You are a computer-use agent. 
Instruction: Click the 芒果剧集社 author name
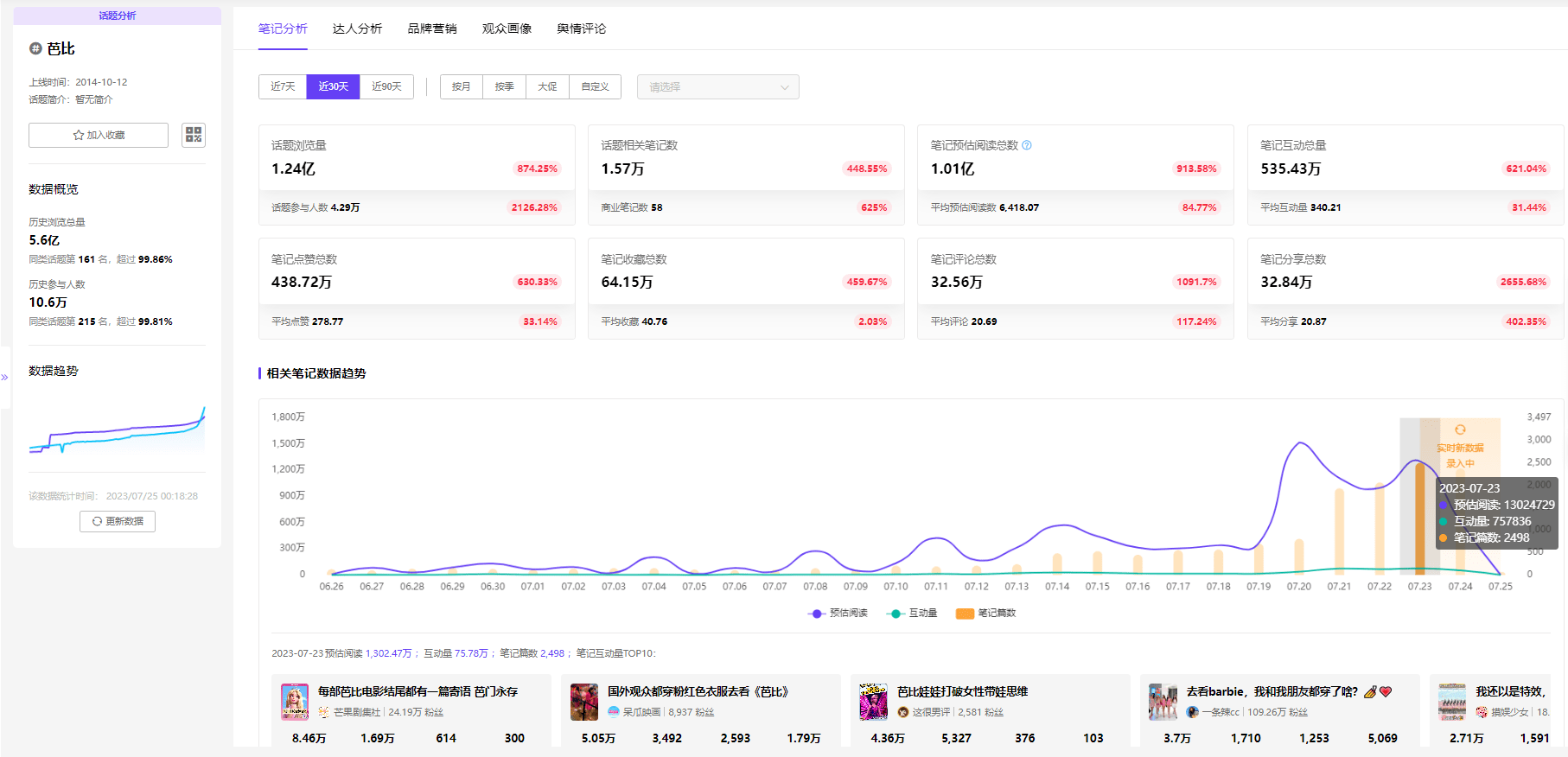[357, 713]
